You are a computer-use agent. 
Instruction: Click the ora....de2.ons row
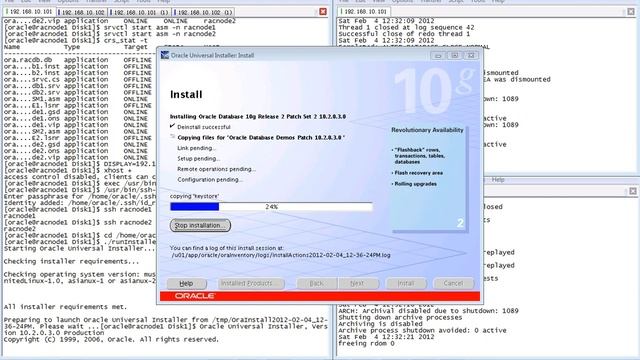point(78,151)
